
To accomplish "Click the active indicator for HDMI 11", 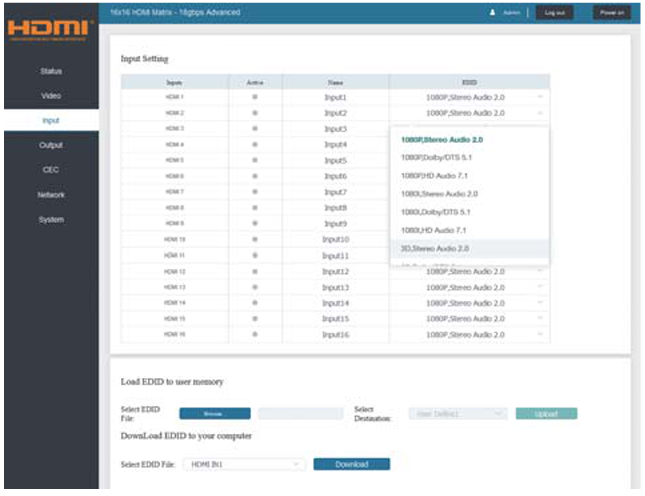I will pyautogui.click(x=255, y=255).
